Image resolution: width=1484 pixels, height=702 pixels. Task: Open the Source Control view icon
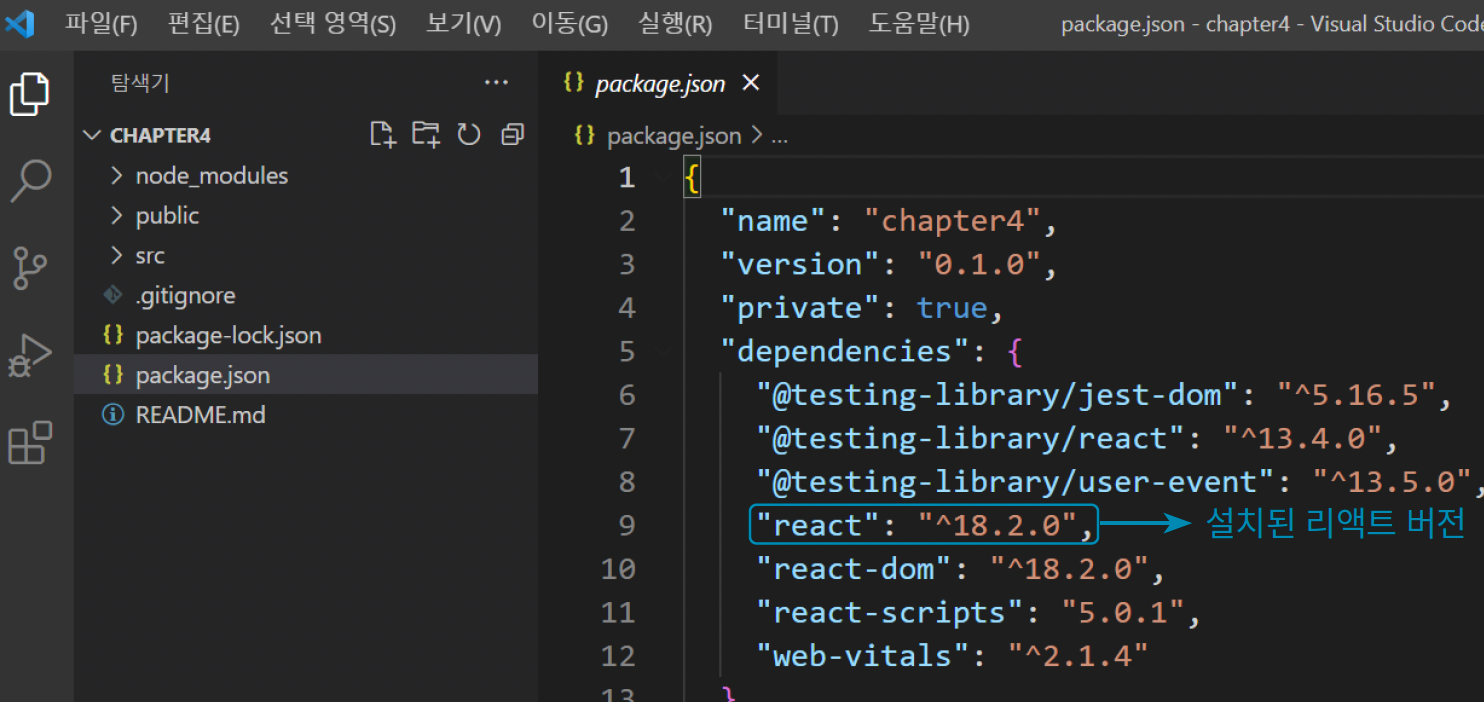coord(30,267)
